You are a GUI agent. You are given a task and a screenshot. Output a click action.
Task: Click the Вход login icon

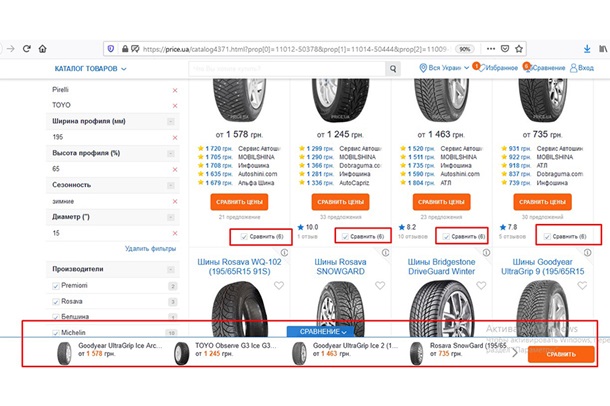[574, 68]
